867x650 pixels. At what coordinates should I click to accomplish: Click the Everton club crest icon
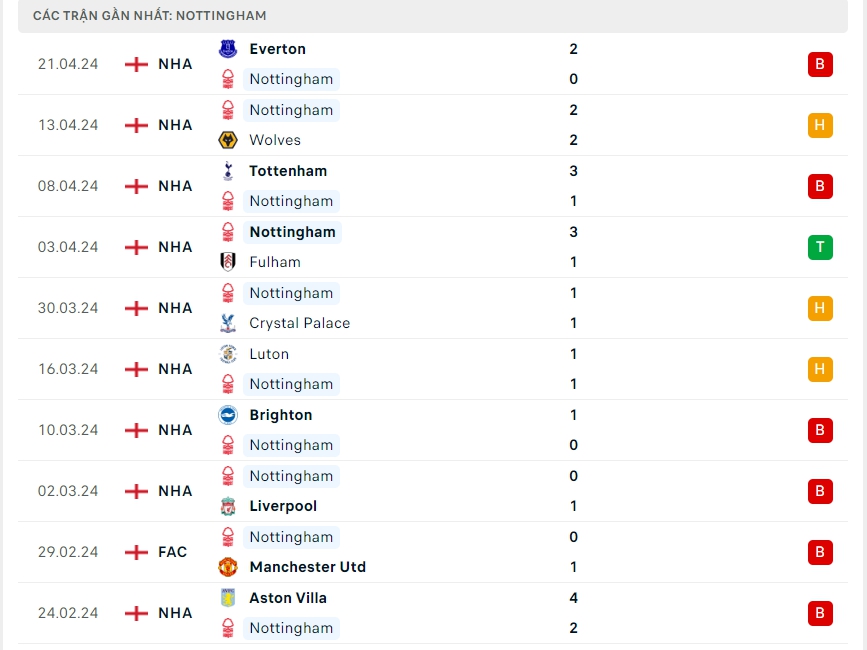229,49
